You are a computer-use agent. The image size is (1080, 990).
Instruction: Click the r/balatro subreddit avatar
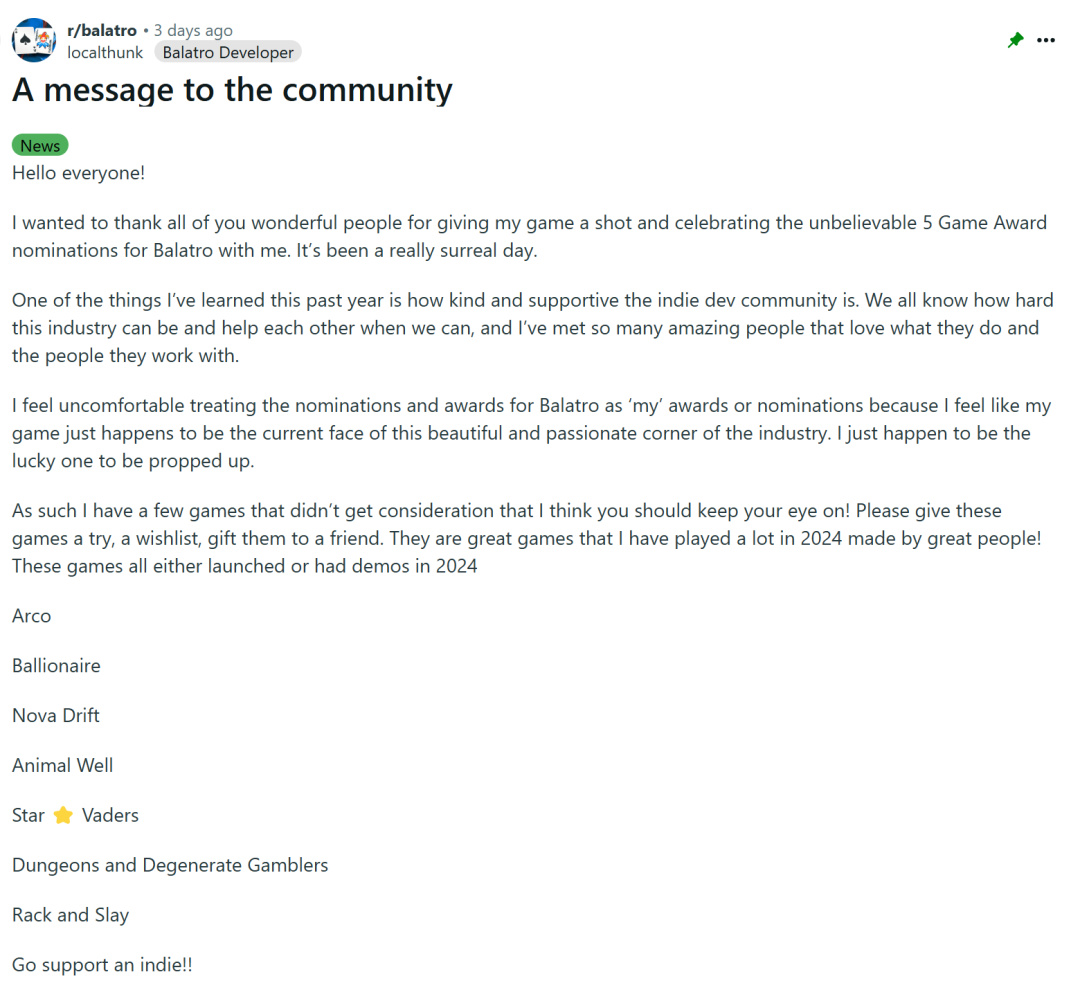coord(34,40)
